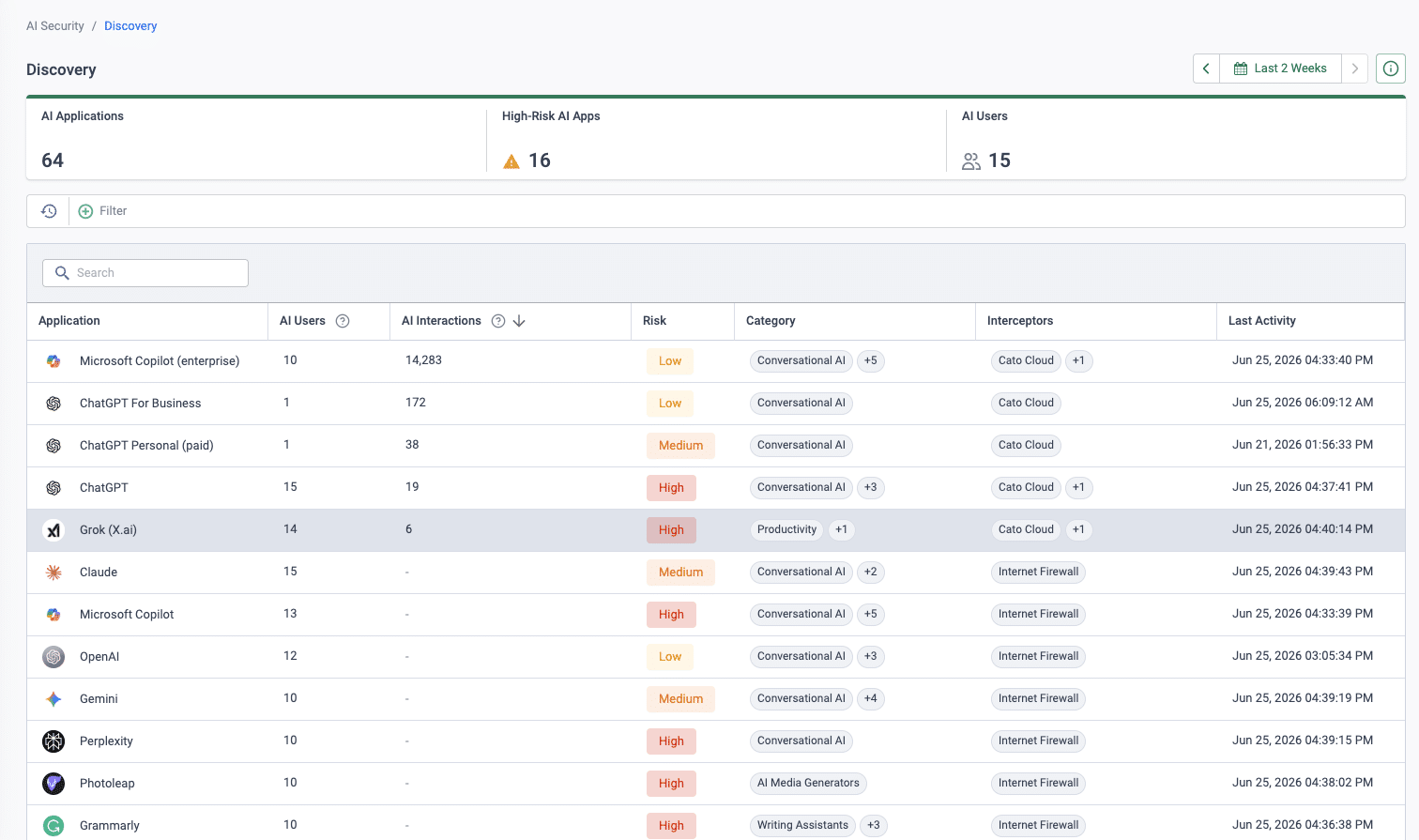This screenshot has height=840, width=1419.
Task: Add a Filter using the plus button
Action: [x=85, y=211]
